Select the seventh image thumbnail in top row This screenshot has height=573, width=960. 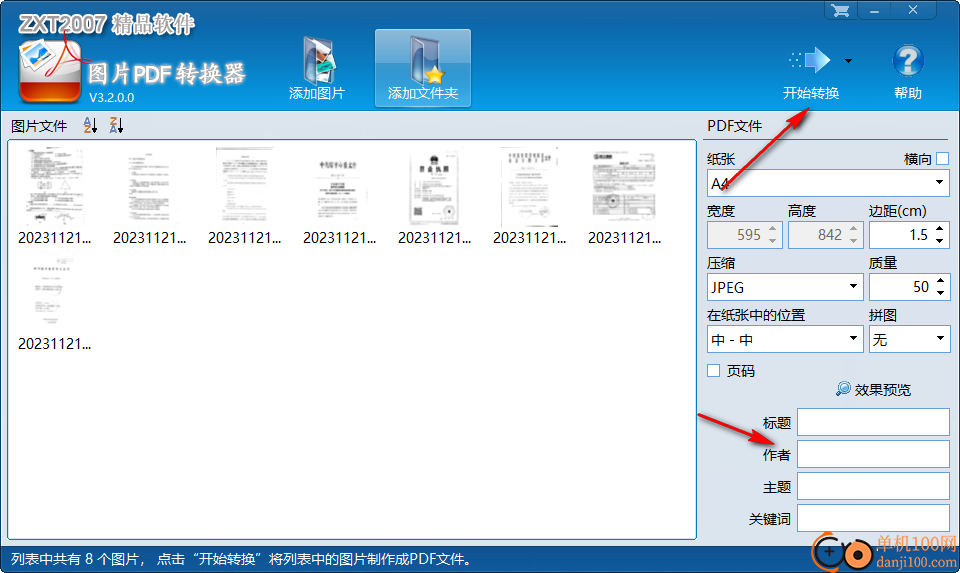point(624,186)
